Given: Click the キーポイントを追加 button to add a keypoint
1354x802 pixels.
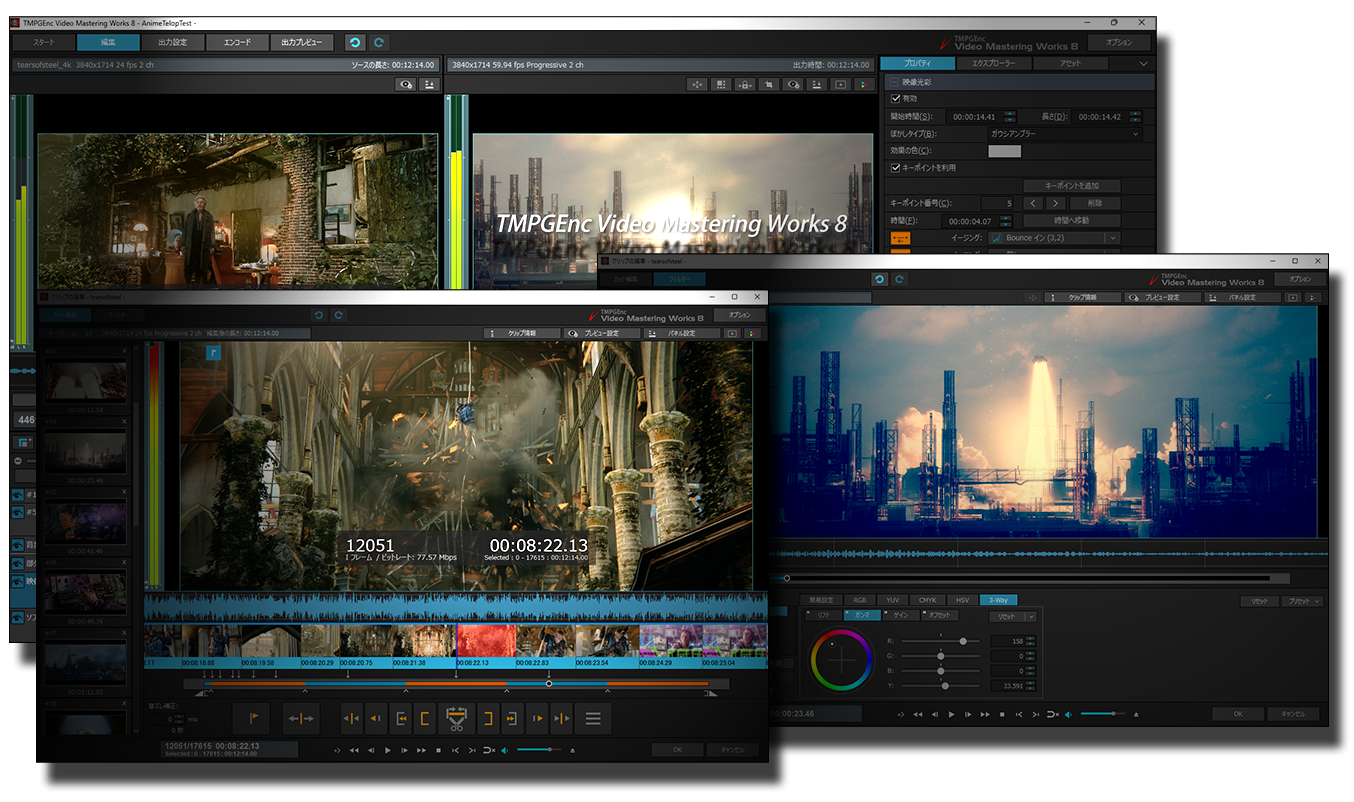Looking at the screenshot, I should [1072, 185].
